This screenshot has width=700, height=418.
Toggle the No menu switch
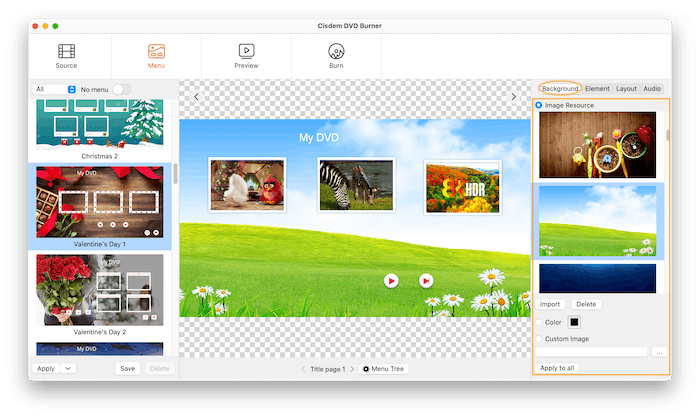(121, 89)
